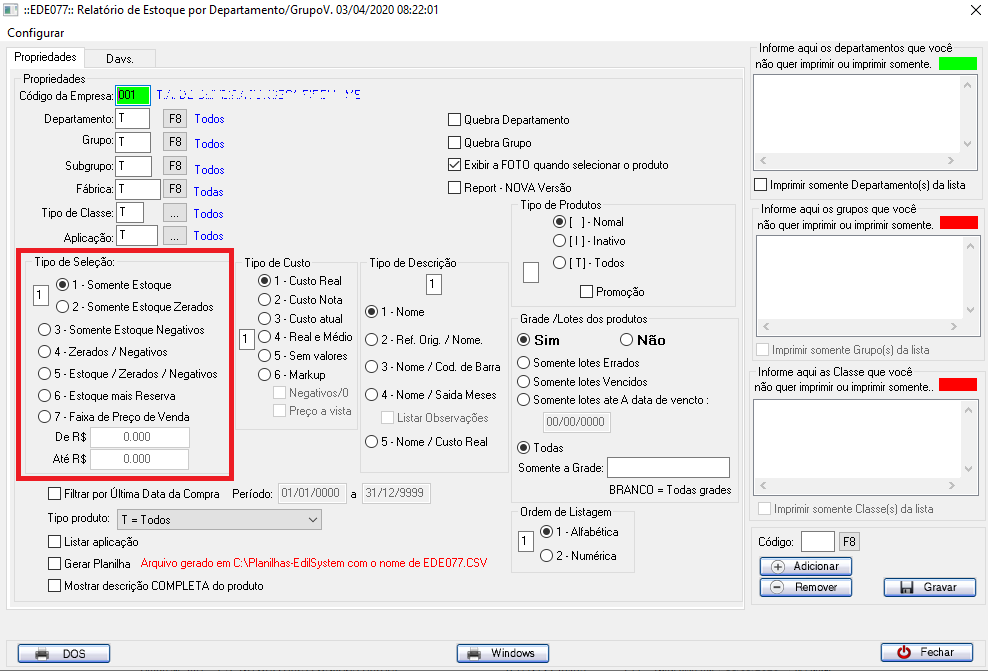Click ellipsis button beside Tipo de Classe
Viewport: 988px width, 671px height.
(x=175, y=213)
